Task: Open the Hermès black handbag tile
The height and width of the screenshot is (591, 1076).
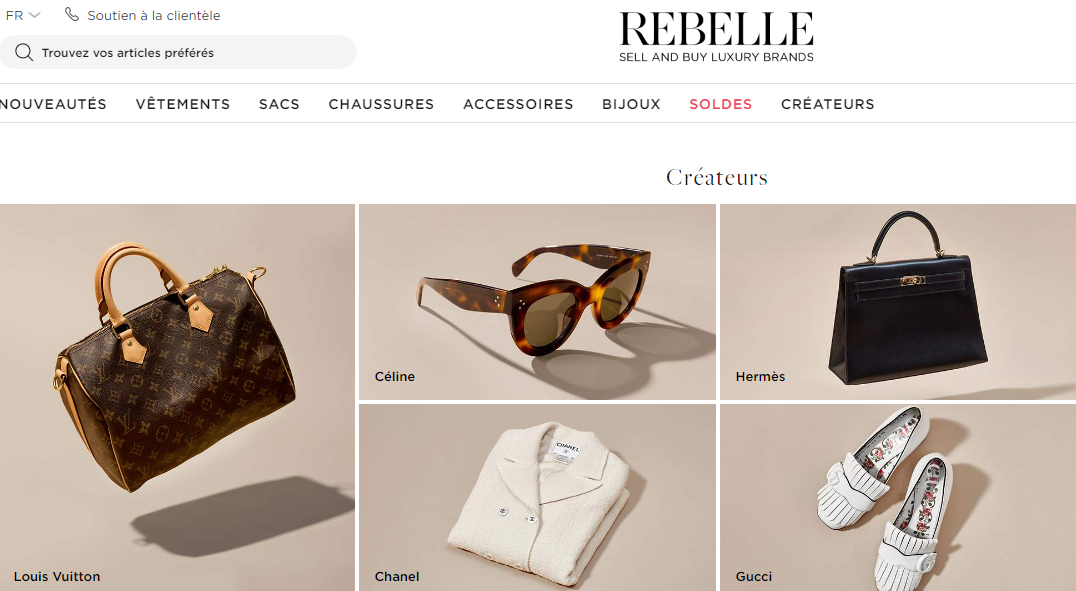Action: pos(898,301)
